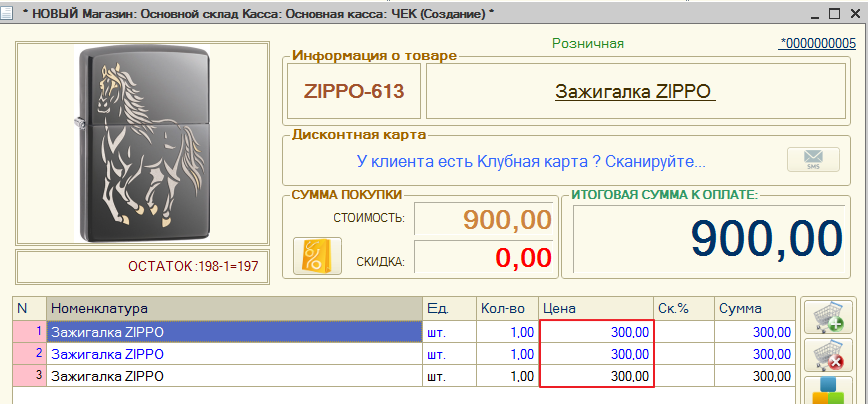Click the price cell 300,00 in row 2
868x404 pixels.
coord(596,354)
